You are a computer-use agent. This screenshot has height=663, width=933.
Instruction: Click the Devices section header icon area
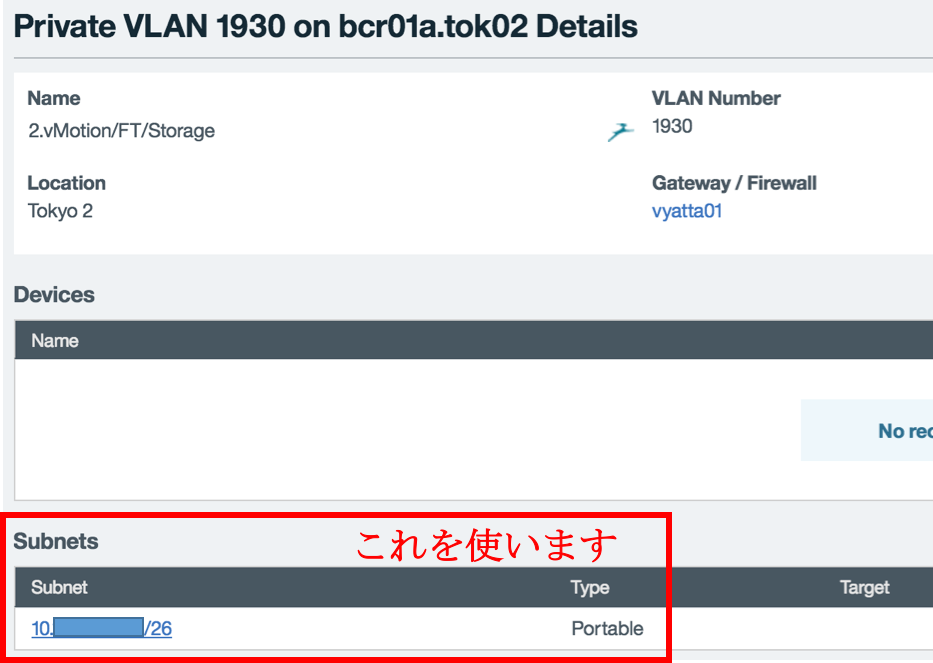click(x=54, y=294)
